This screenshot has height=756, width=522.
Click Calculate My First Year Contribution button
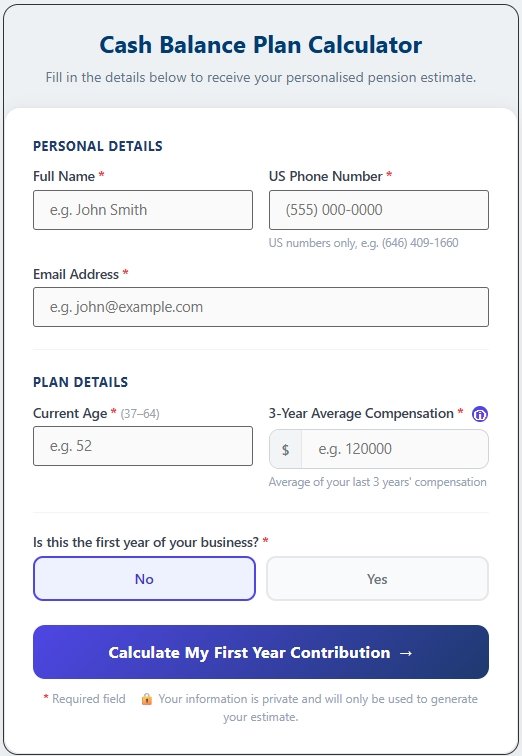click(x=261, y=652)
